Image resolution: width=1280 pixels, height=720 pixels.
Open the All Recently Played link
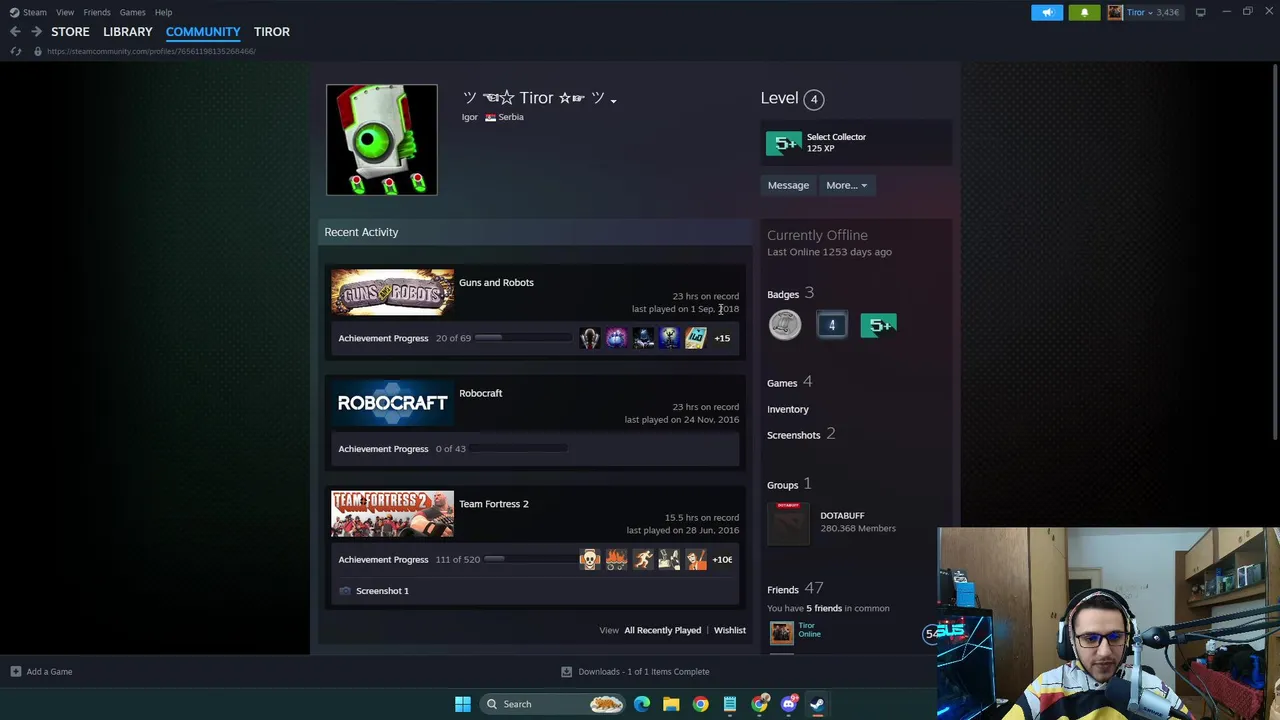point(663,630)
